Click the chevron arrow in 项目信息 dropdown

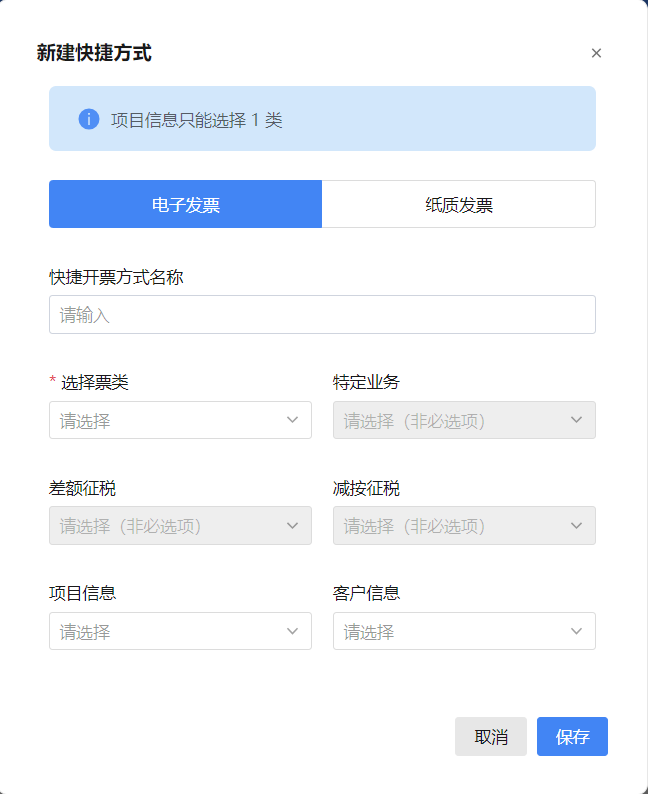coord(292,631)
